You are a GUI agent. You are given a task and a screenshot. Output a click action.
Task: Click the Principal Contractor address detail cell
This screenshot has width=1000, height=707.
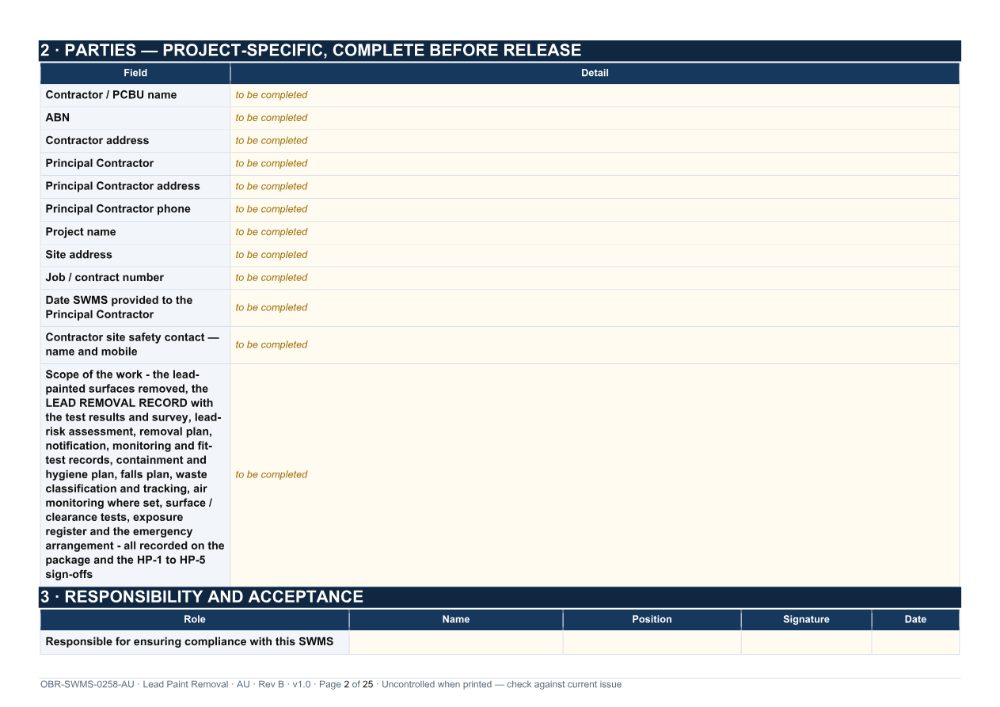click(594, 187)
